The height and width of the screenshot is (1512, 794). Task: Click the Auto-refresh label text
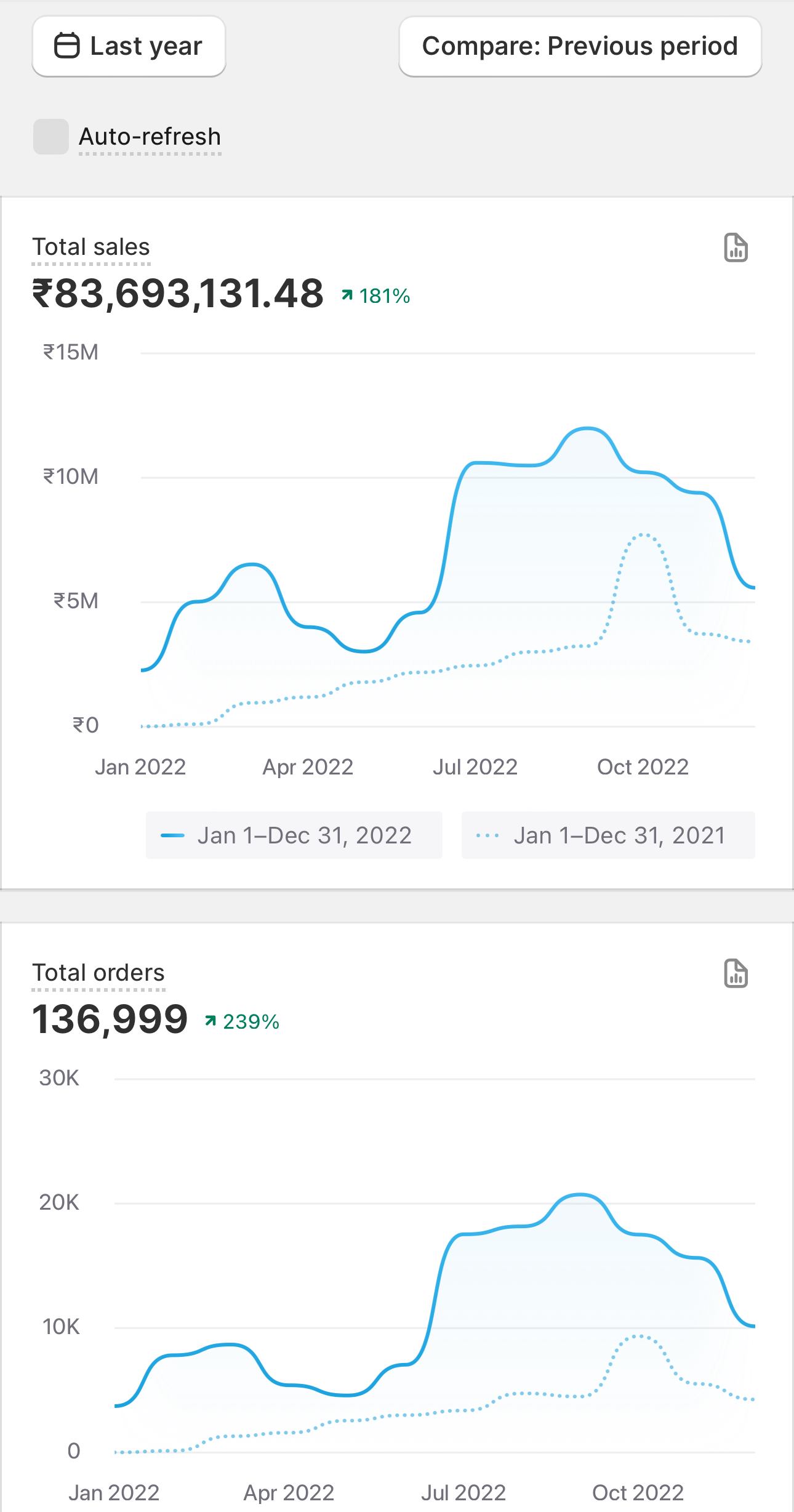150,137
